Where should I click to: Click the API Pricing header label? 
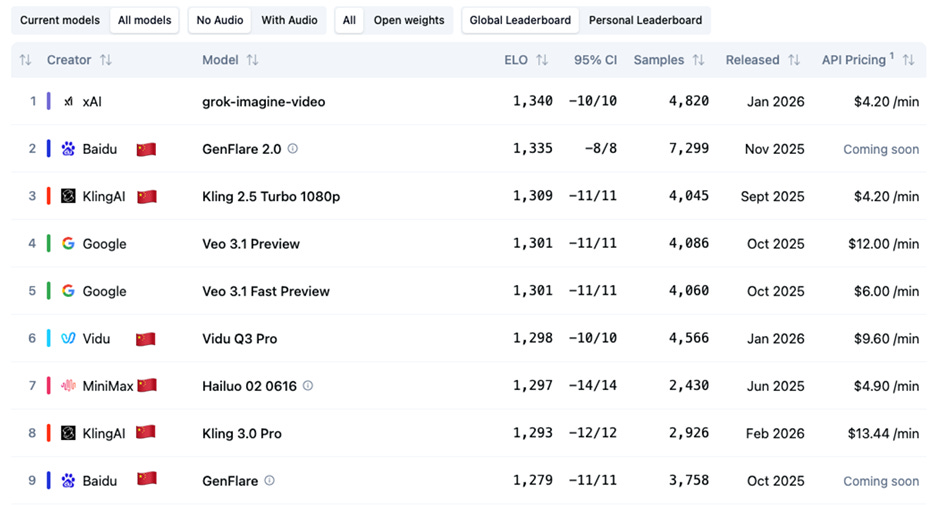(x=853, y=60)
